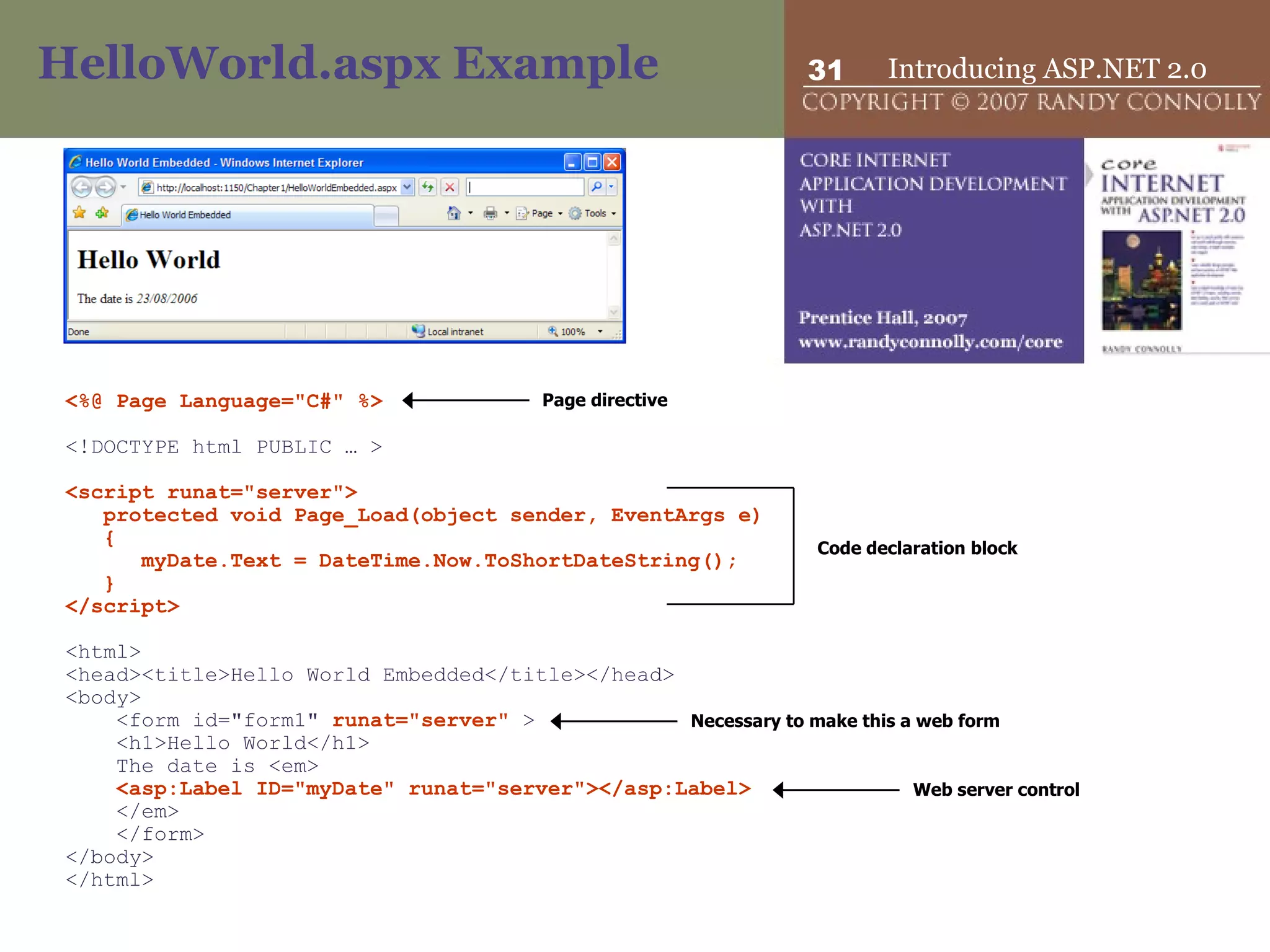Click the magnifier Search button
This screenshot has height=952, width=1270.
(x=597, y=187)
